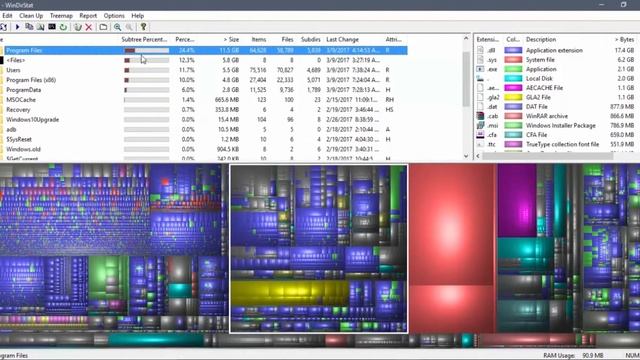The image size is (640, 360).
Task: Click the 'TrueType collection font file' text
Action: [562, 144]
